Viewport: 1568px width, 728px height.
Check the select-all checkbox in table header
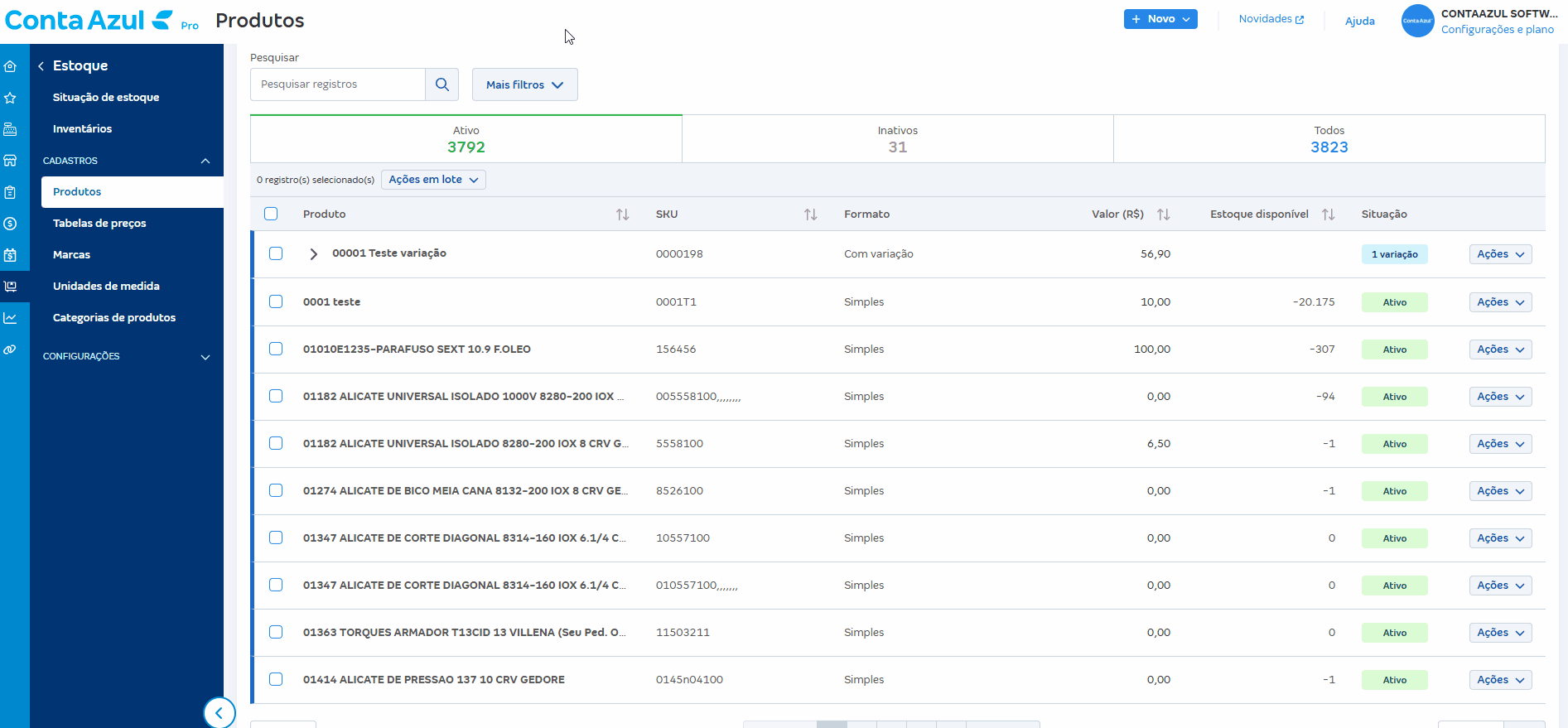[x=271, y=214]
